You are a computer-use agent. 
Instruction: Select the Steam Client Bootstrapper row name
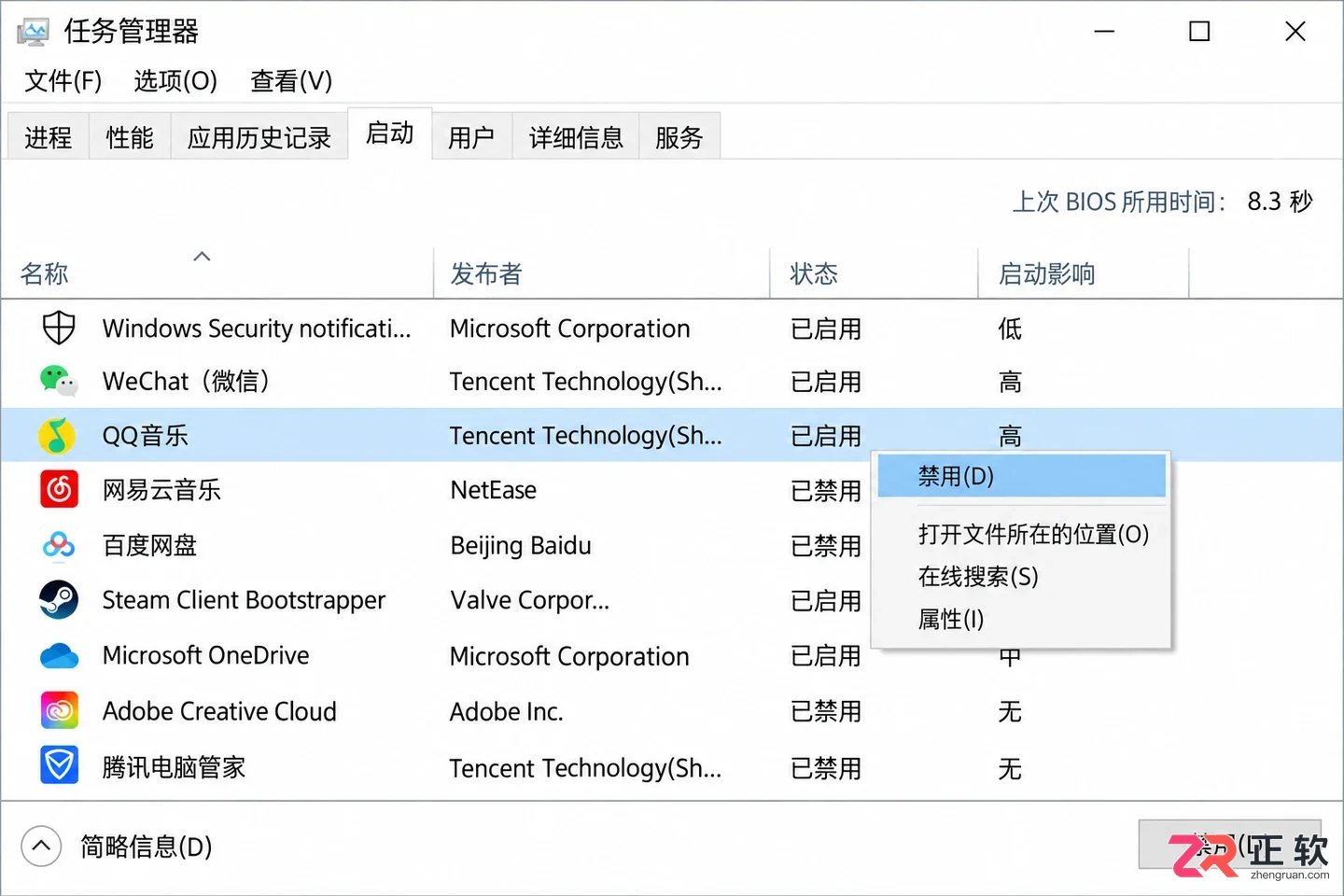point(244,600)
